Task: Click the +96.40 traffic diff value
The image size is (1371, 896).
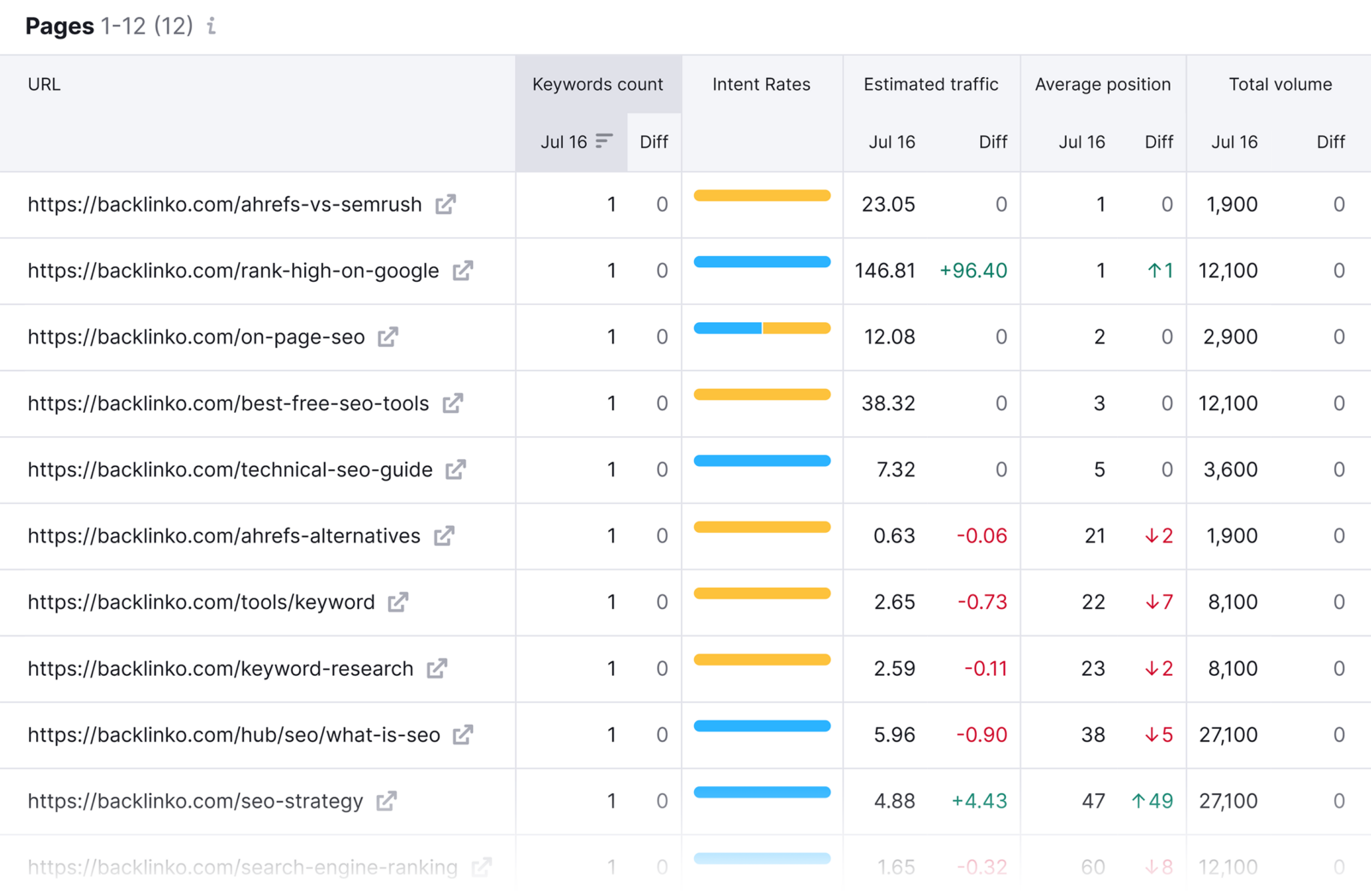Action: tap(973, 270)
